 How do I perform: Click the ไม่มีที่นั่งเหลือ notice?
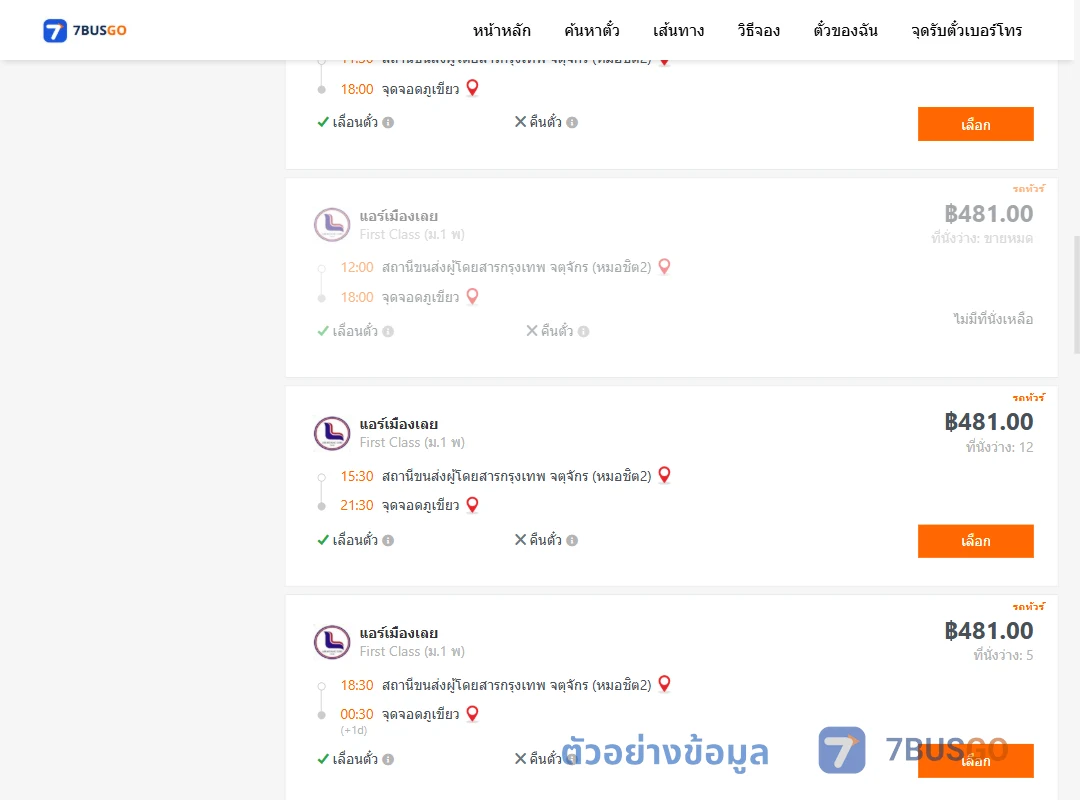tap(993, 319)
